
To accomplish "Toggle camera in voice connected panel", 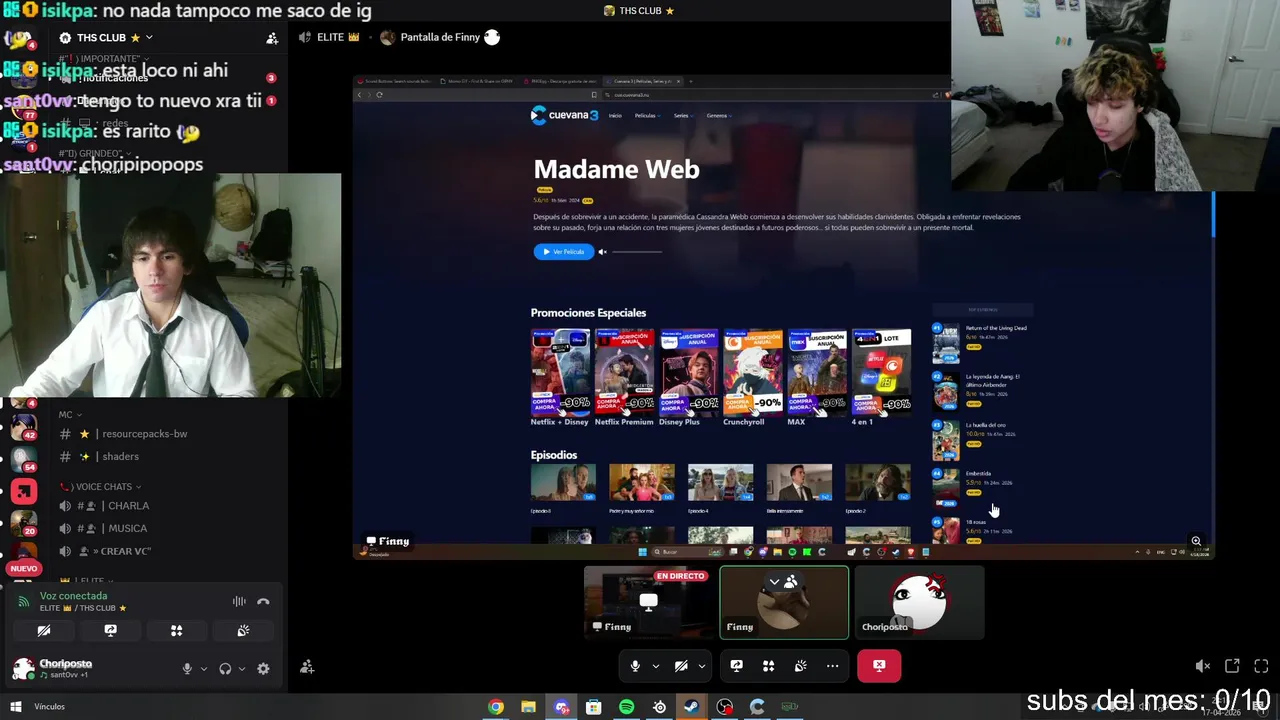I will pyautogui.click(x=44, y=631).
